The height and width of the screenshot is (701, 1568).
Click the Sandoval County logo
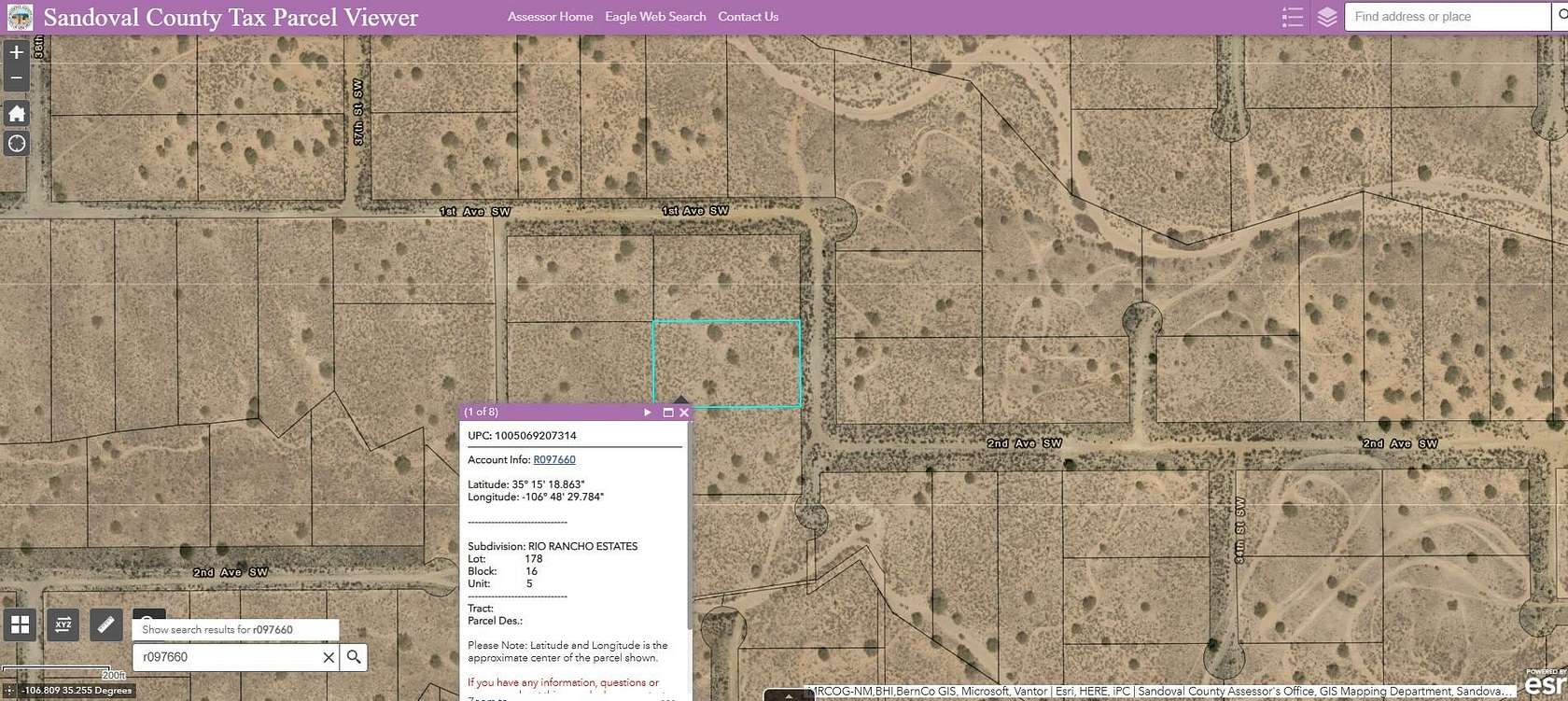20,17
